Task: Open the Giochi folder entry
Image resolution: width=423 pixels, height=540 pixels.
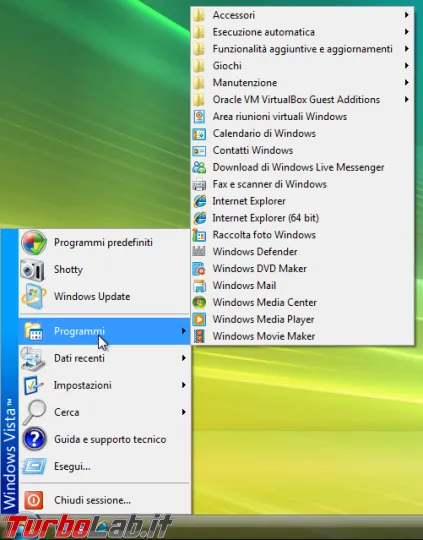Action: [x=302, y=66]
